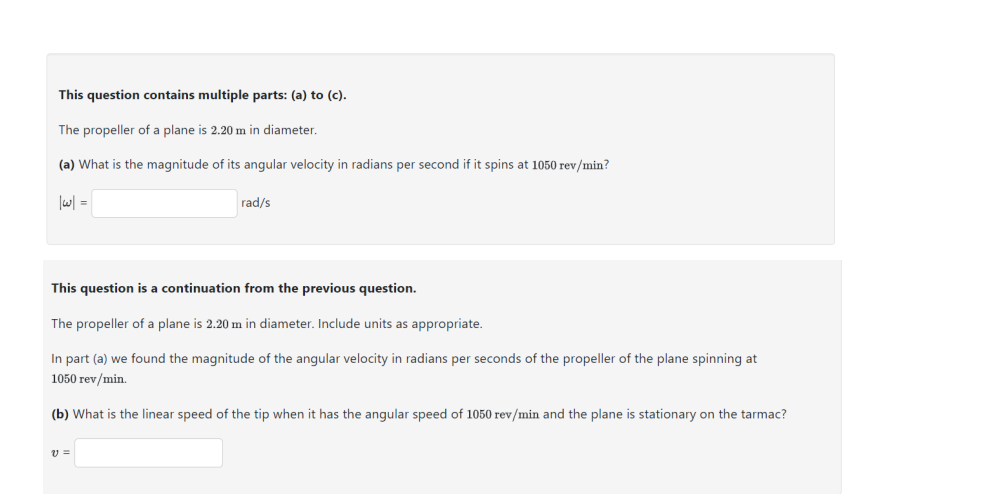Screen dimensions: 982x502
Task: Click '1050 rev/min?' ending part (a) question
Action: (571, 165)
